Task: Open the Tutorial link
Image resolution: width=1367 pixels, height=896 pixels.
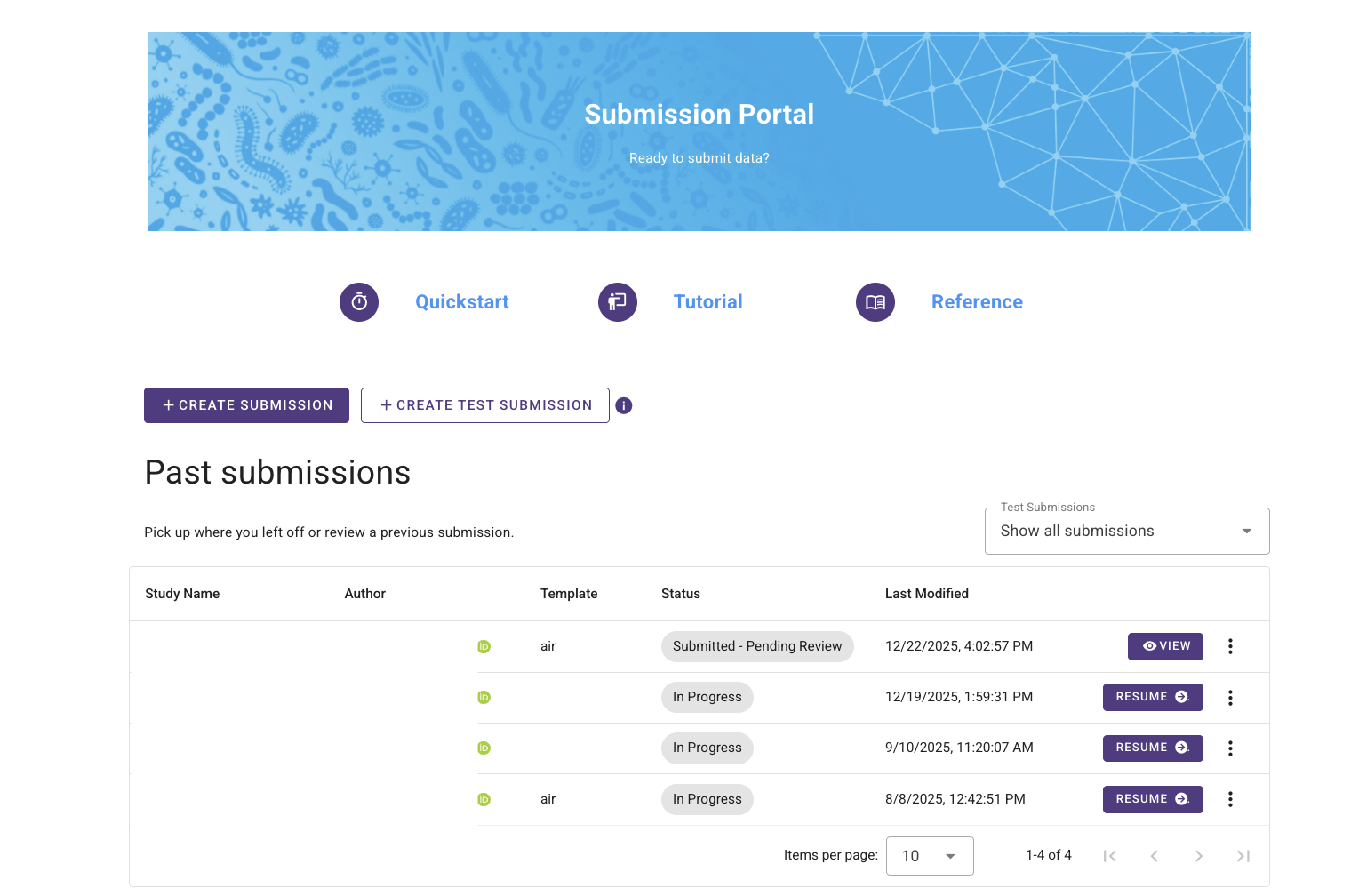Action: click(707, 302)
